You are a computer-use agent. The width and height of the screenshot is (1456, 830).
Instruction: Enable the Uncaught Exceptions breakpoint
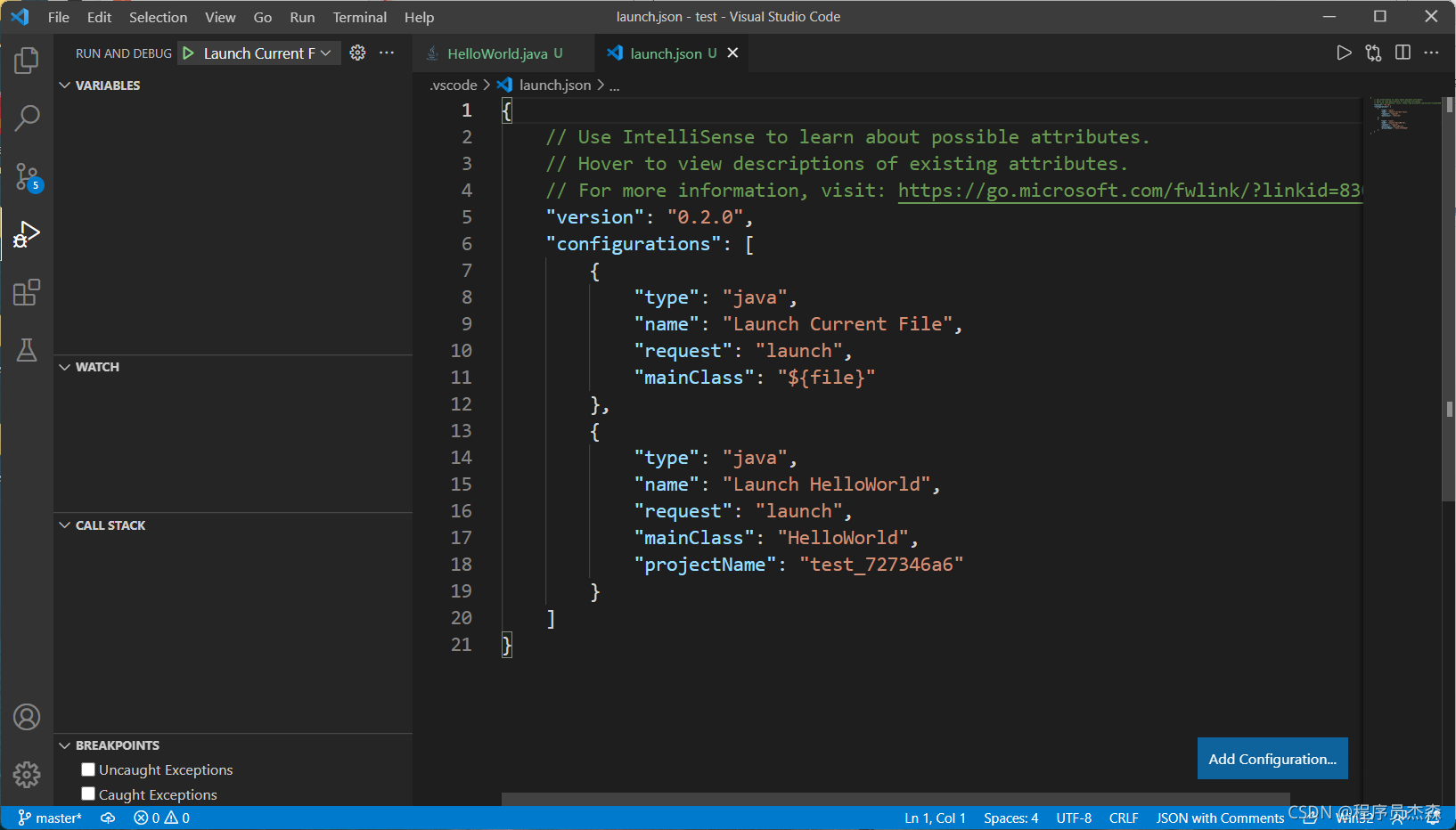point(88,769)
